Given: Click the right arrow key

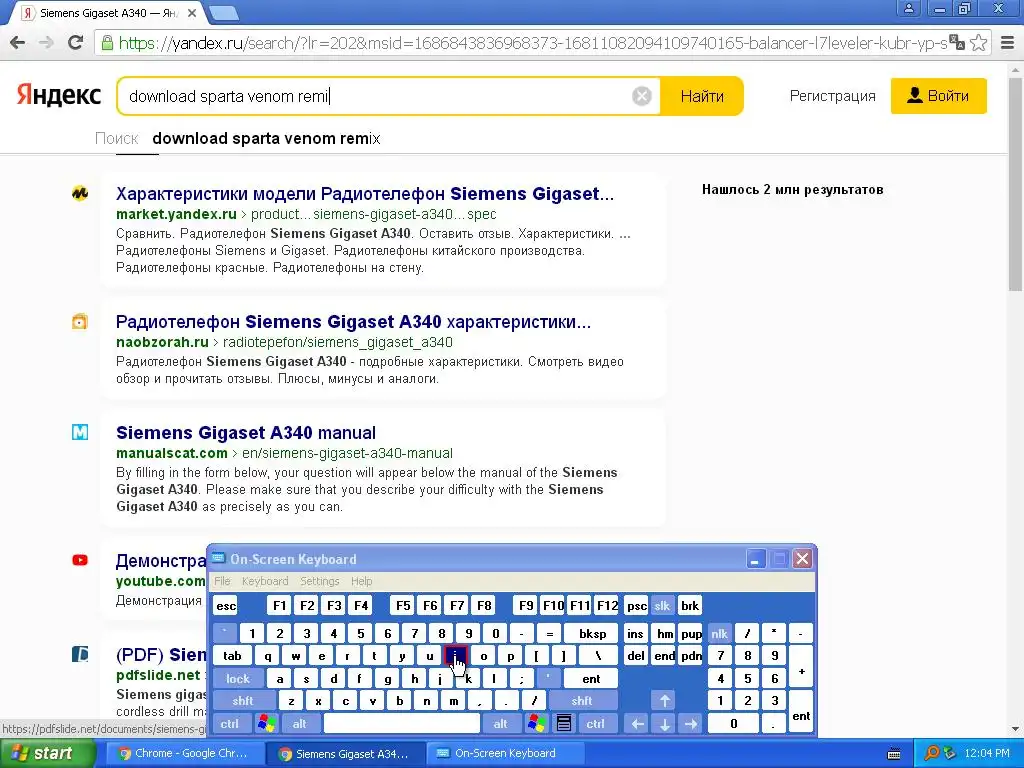Looking at the screenshot, I should click(690, 724).
